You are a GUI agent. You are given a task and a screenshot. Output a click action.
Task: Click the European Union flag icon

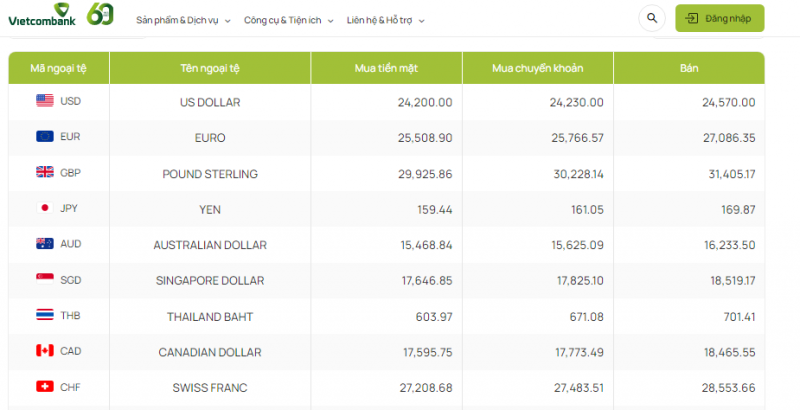coord(45,137)
